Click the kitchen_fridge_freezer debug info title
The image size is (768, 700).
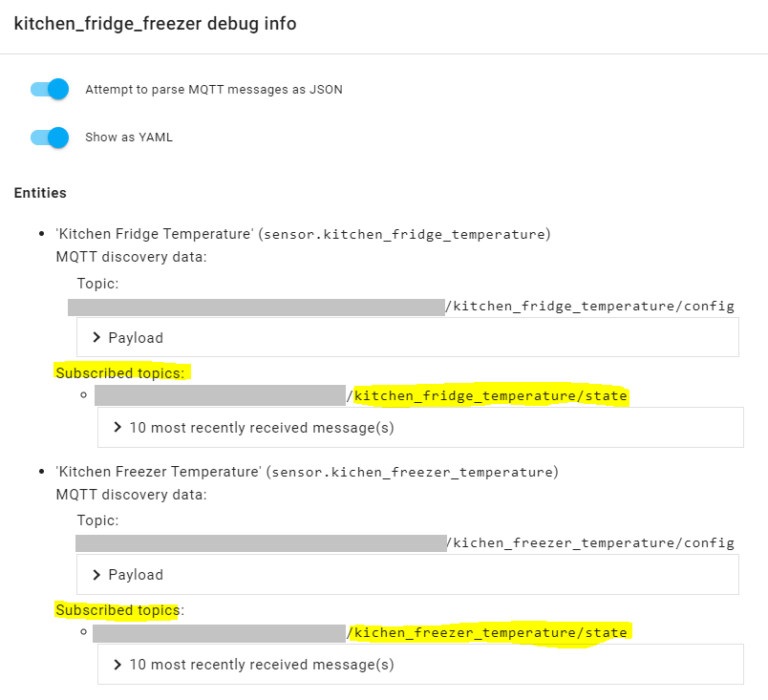click(x=155, y=24)
